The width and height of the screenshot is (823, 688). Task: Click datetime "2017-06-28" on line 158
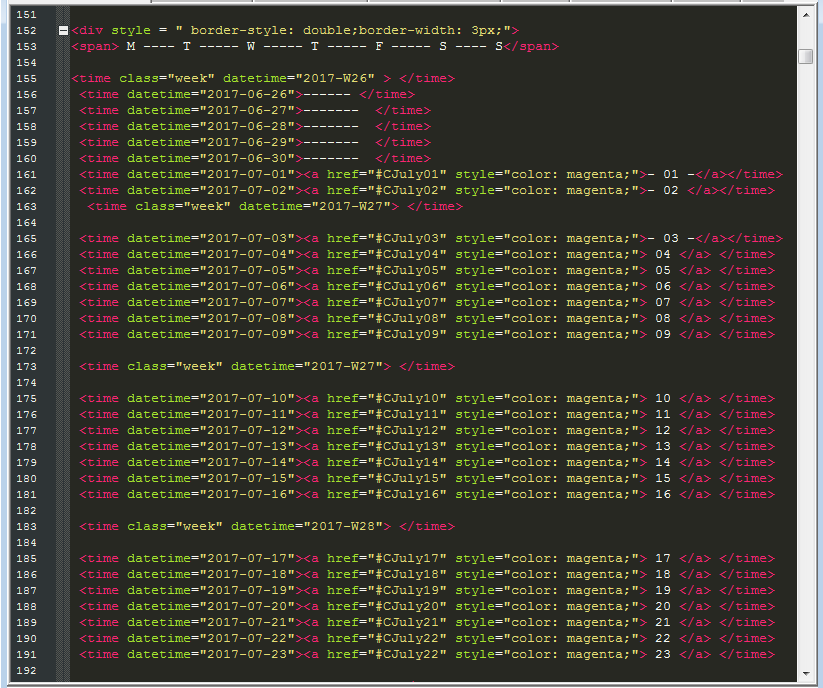[251, 126]
